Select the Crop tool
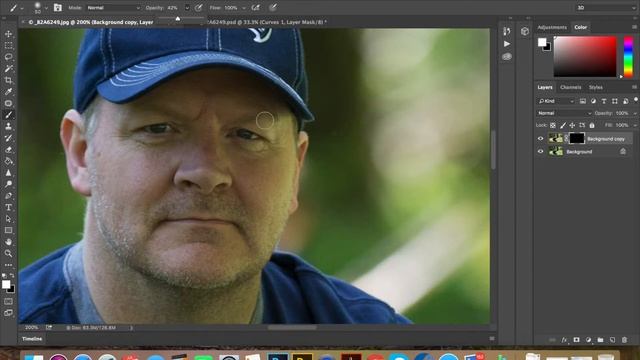Screen dimensions: 640x360 pos(8,80)
